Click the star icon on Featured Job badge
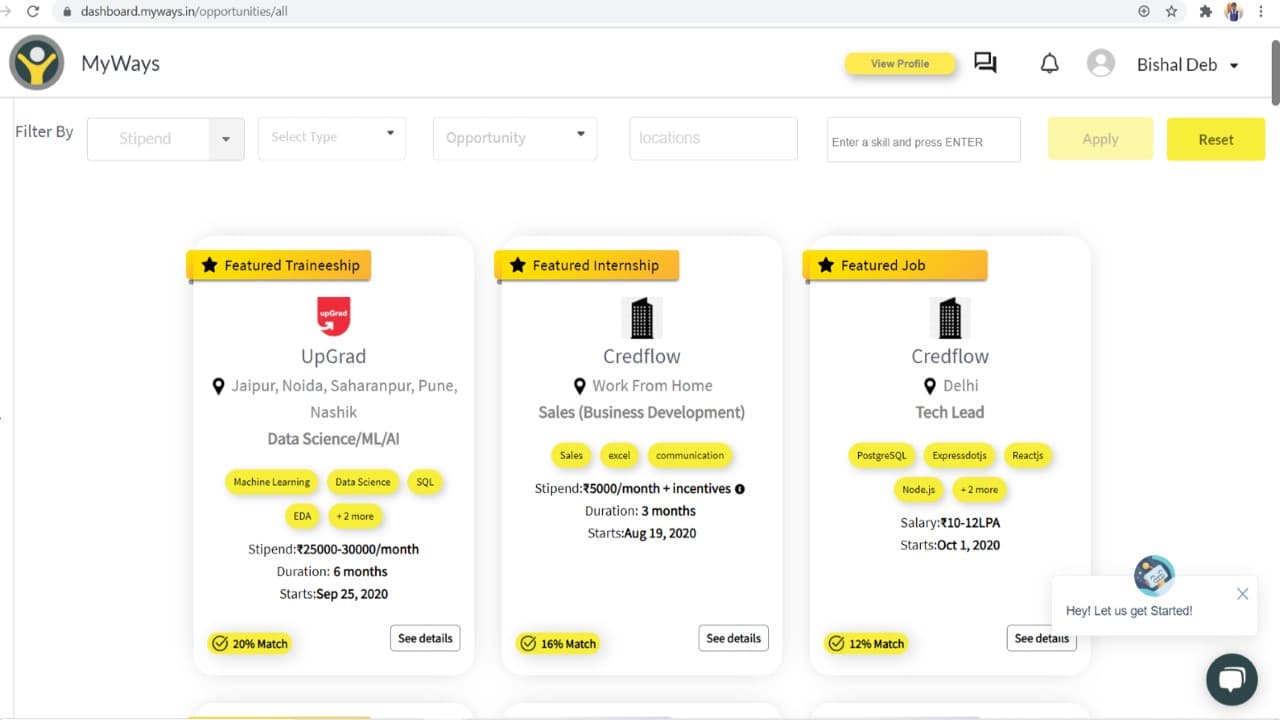 tap(825, 265)
